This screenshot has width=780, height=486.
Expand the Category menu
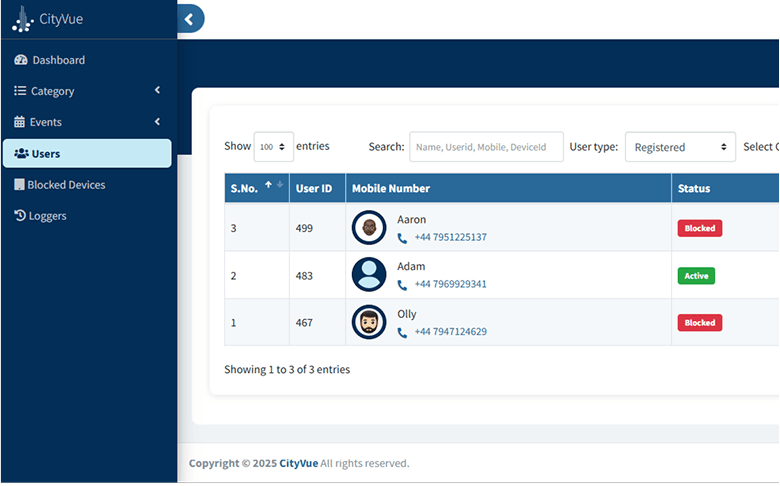tap(87, 91)
